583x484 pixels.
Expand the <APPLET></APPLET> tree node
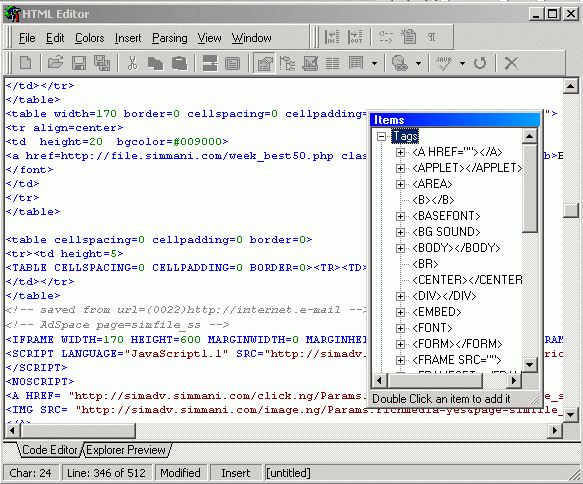point(400,168)
